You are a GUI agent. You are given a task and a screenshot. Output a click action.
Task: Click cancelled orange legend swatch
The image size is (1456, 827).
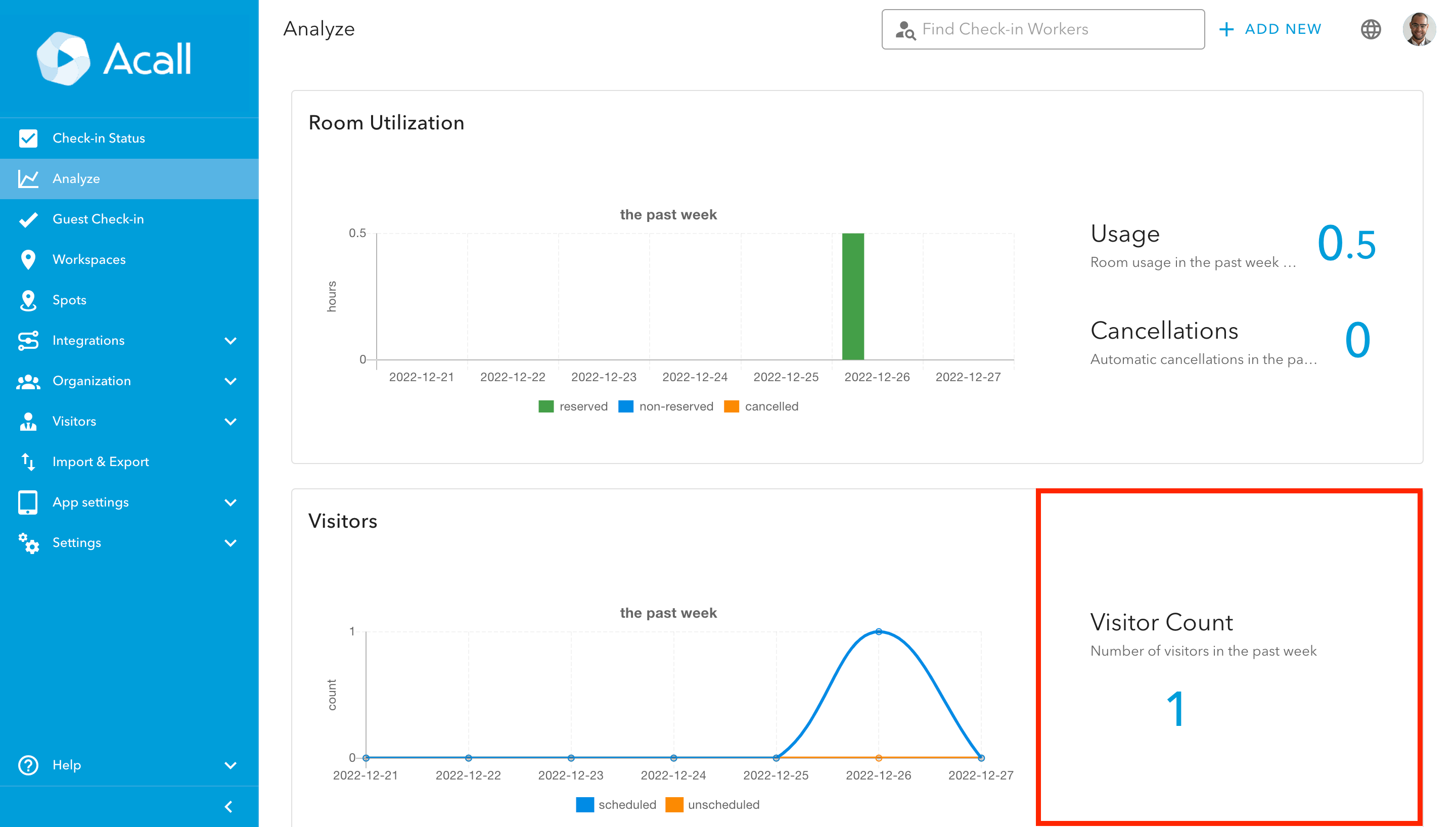coord(732,407)
